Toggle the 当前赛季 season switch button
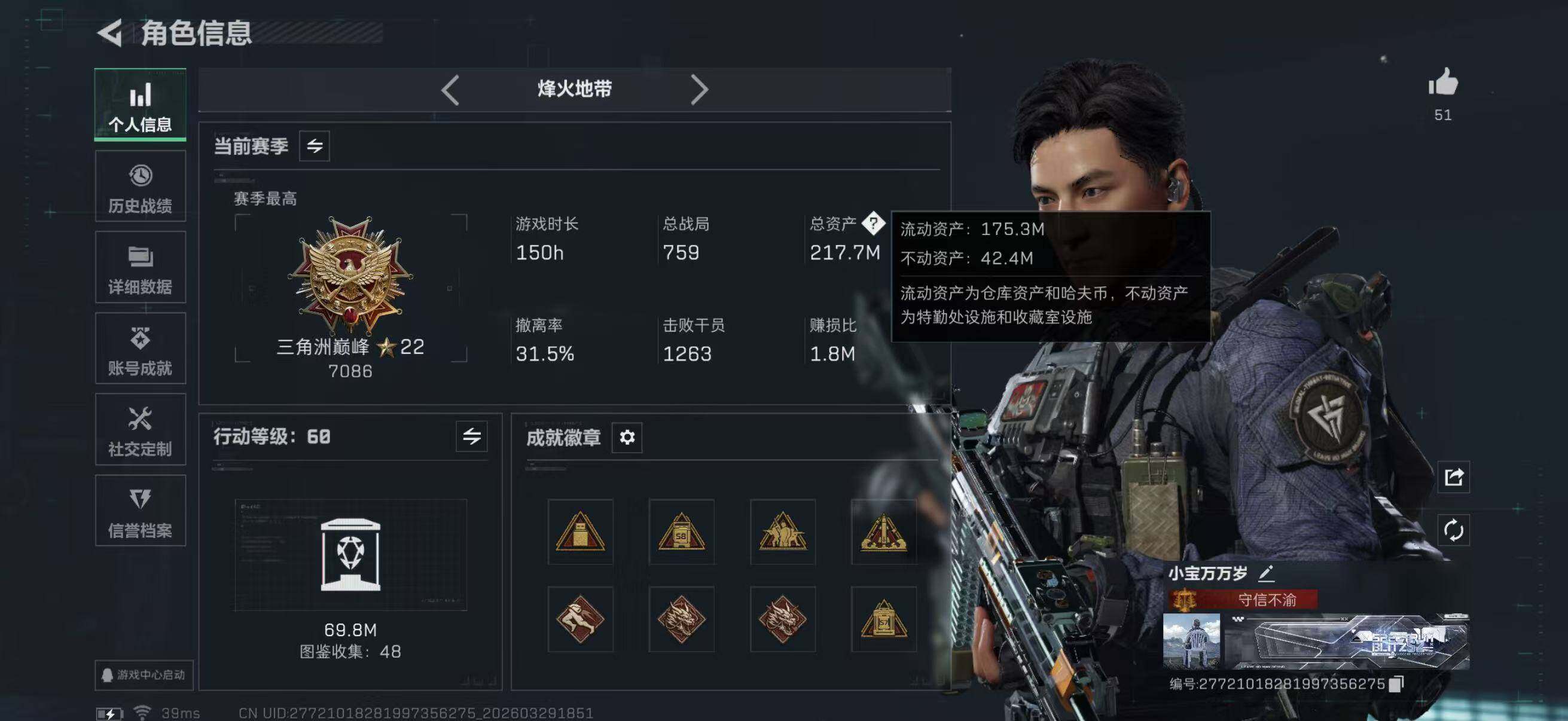The height and width of the screenshot is (721, 1568). 314,146
